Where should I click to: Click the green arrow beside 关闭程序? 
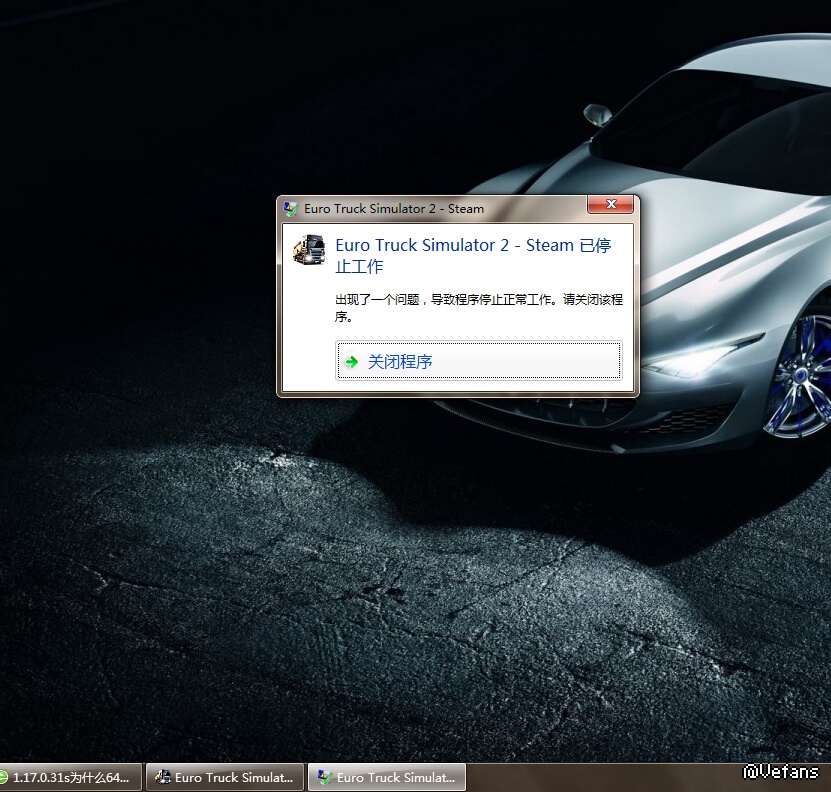tap(351, 362)
